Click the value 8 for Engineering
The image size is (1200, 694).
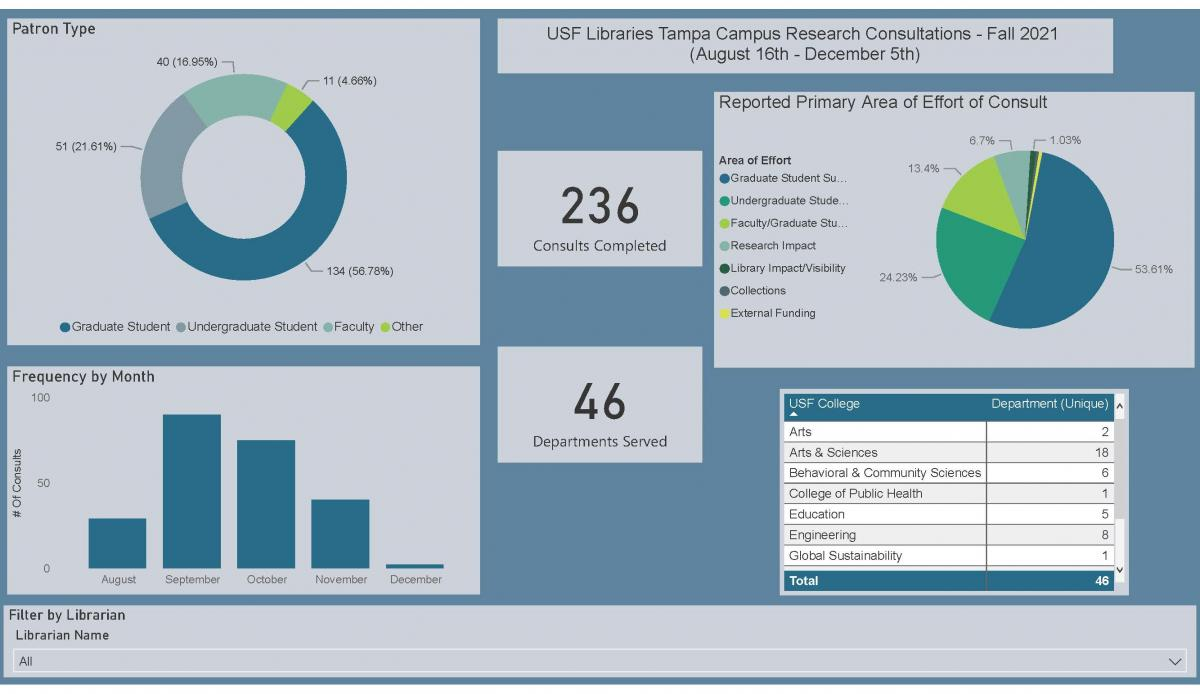[1105, 535]
